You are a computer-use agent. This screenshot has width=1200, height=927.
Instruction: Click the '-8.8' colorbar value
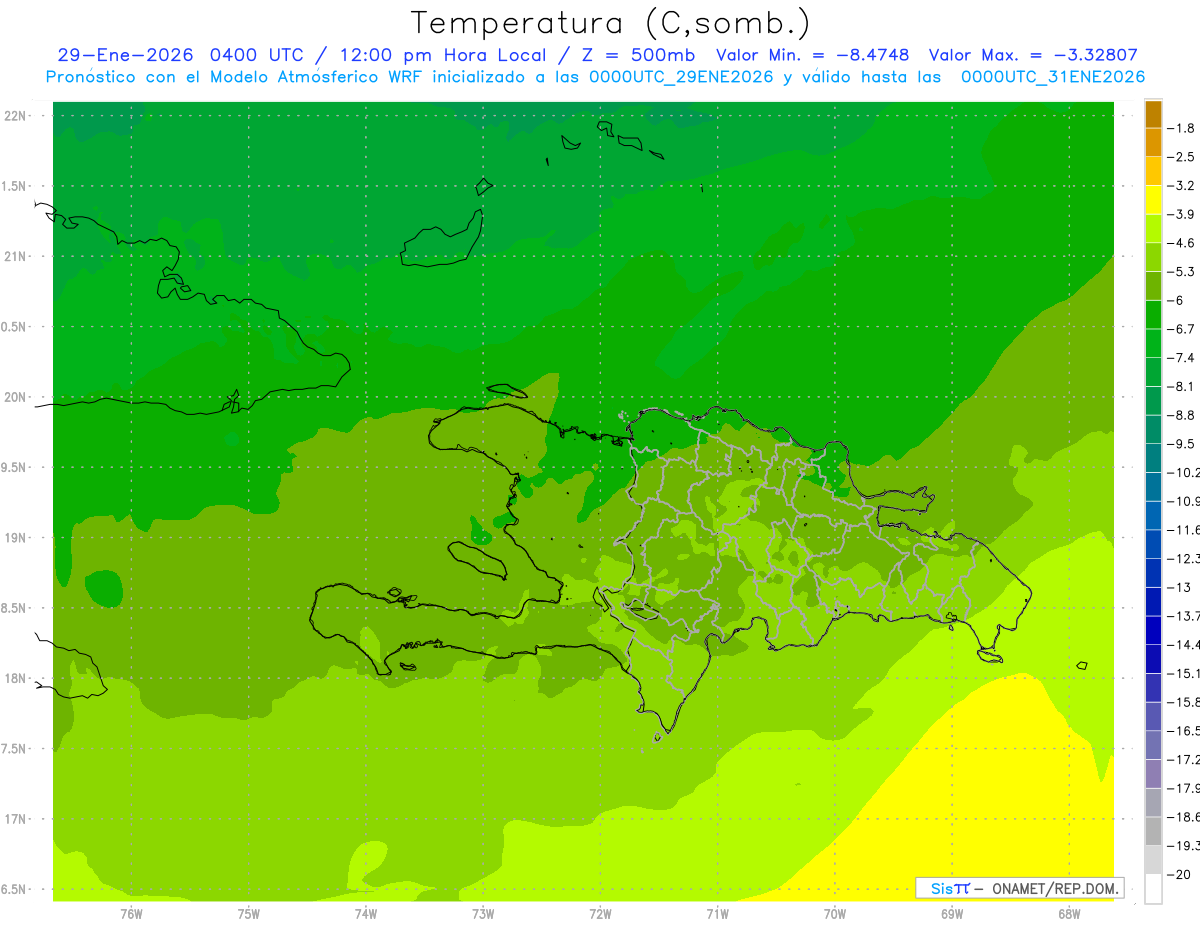tap(1181, 415)
